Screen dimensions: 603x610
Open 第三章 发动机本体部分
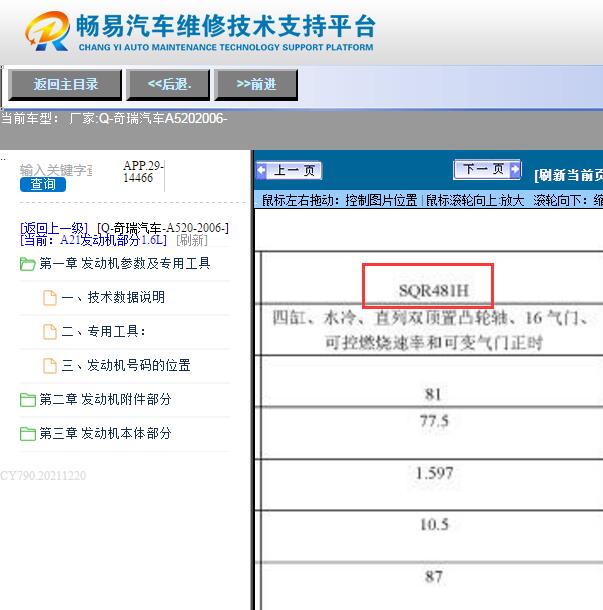point(105,433)
